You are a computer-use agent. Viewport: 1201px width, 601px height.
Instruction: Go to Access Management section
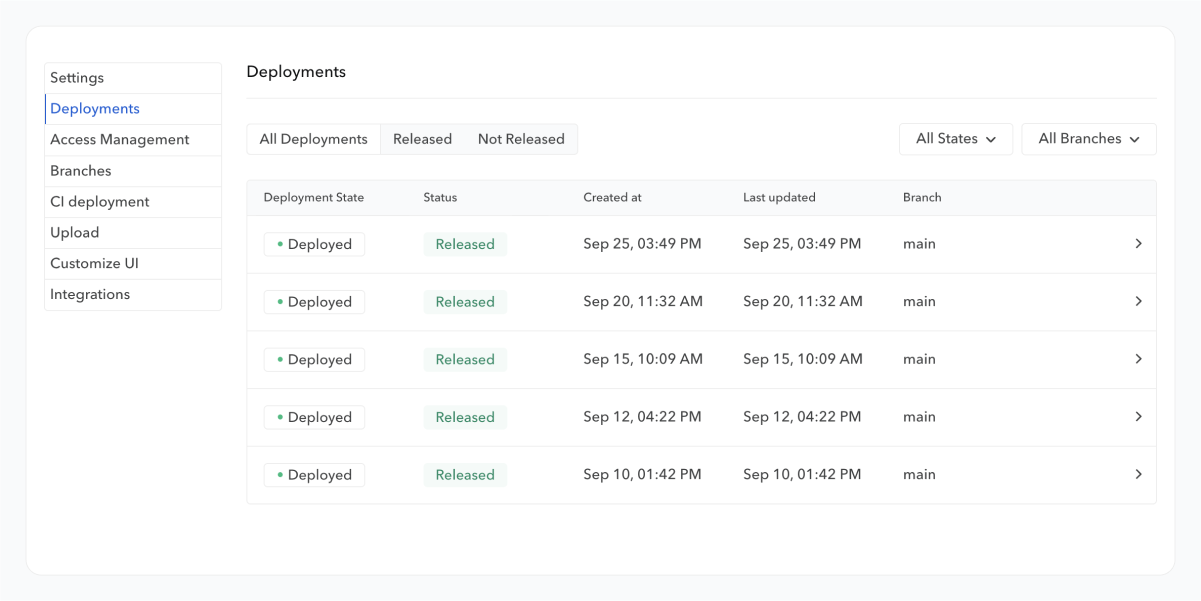(x=119, y=140)
